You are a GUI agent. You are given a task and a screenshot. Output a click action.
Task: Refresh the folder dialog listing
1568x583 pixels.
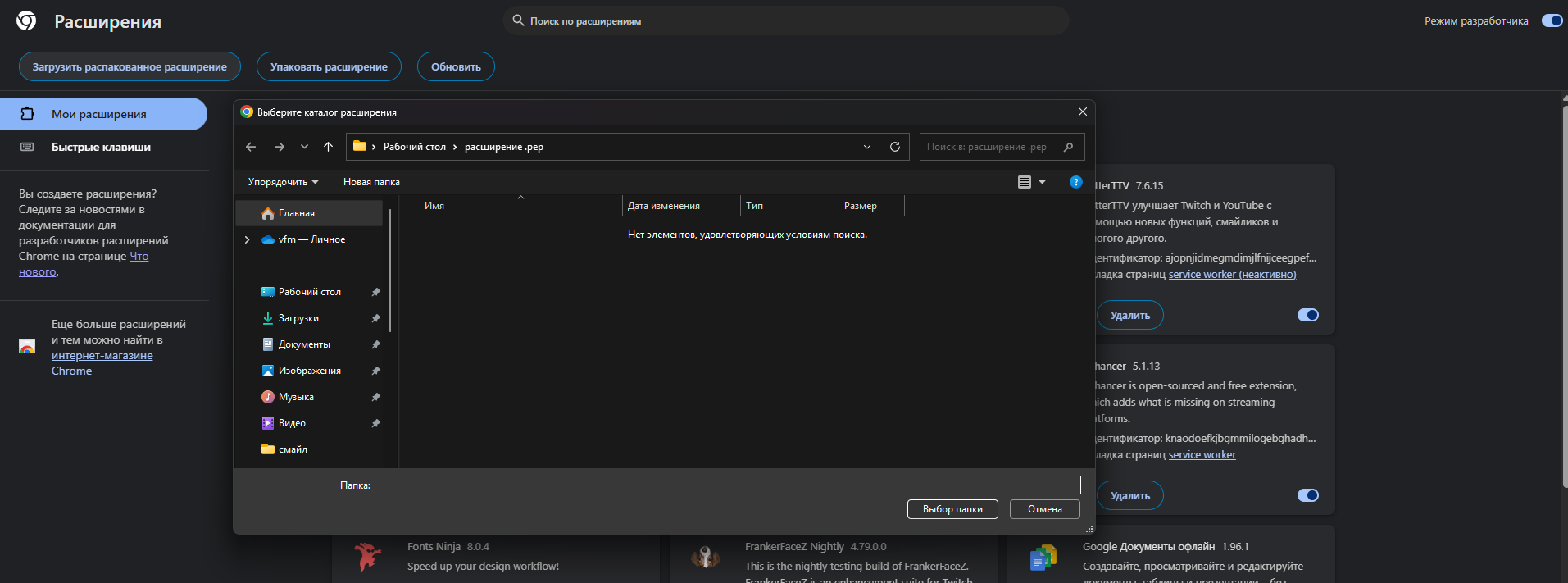[x=895, y=147]
